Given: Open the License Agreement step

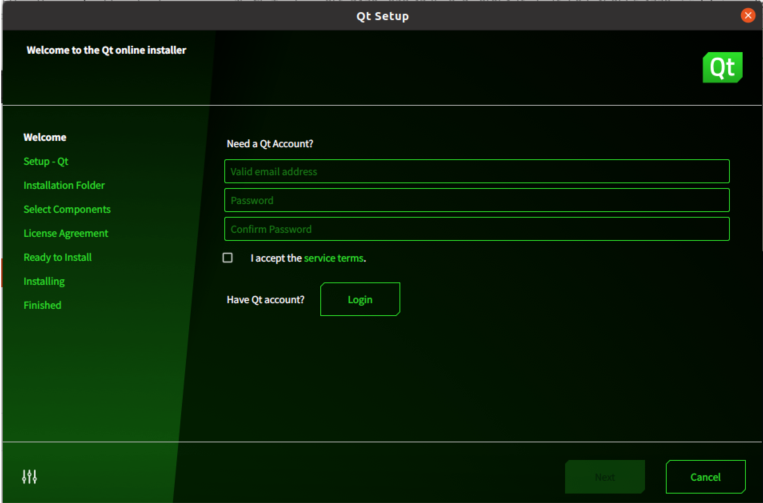Looking at the screenshot, I should [66, 234].
